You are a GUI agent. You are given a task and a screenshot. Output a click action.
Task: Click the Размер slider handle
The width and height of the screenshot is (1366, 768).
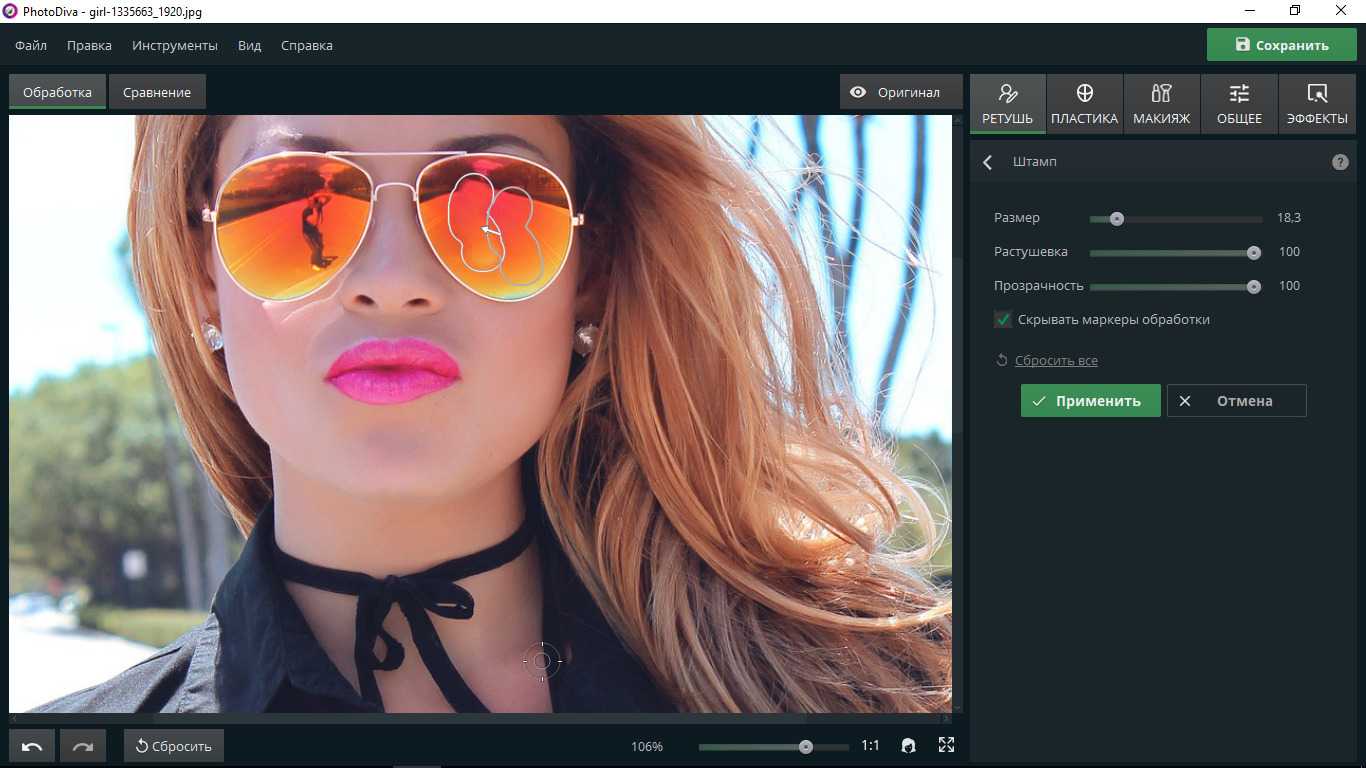1117,219
